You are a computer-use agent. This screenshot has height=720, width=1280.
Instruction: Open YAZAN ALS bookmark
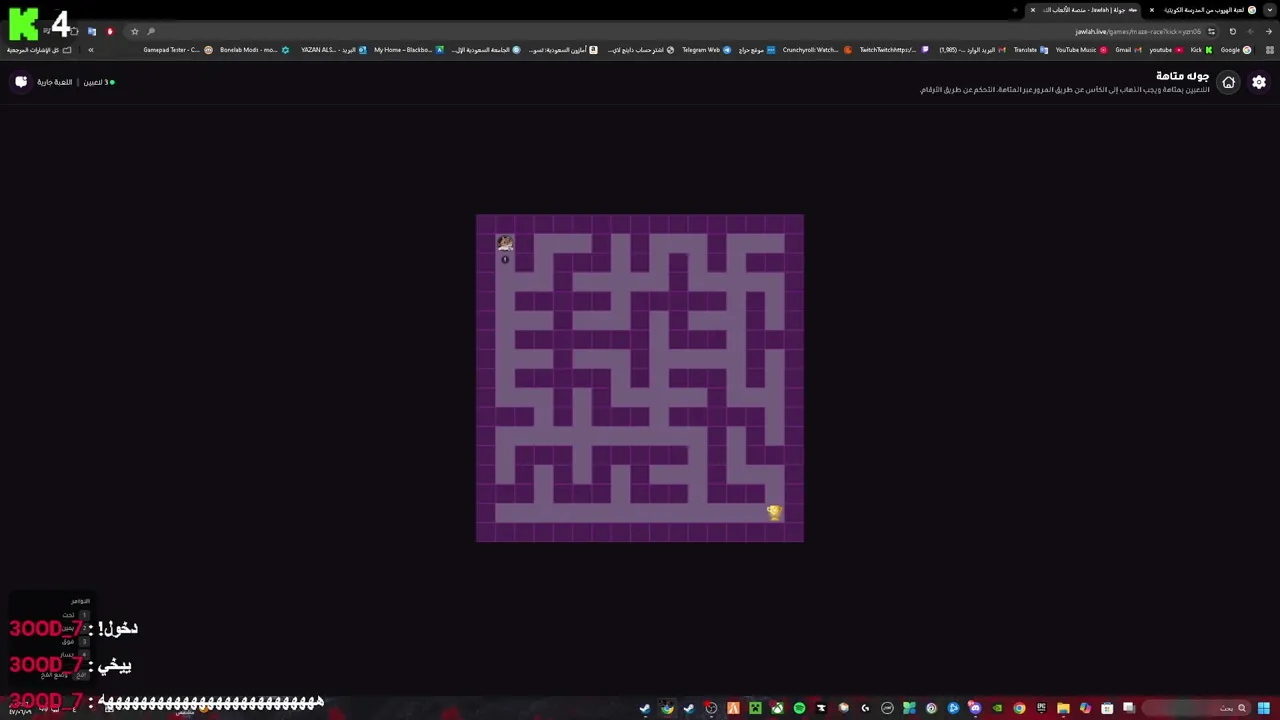tap(334, 50)
